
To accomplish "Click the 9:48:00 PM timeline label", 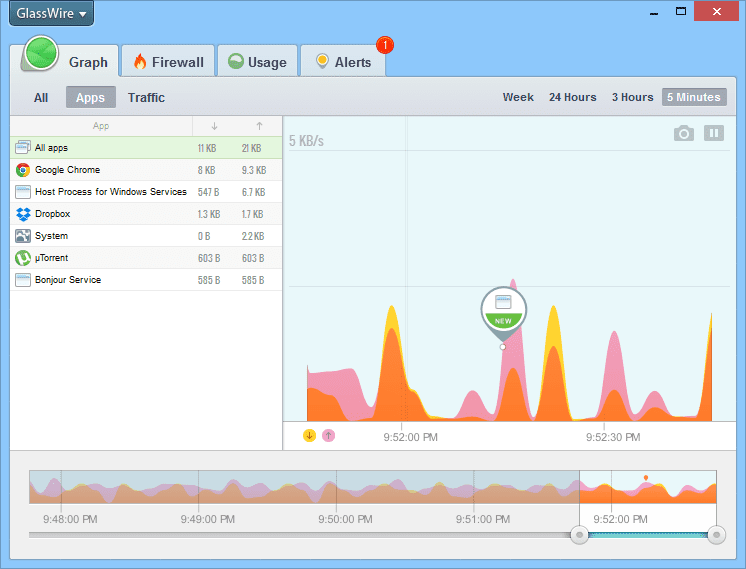I will [70, 519].
